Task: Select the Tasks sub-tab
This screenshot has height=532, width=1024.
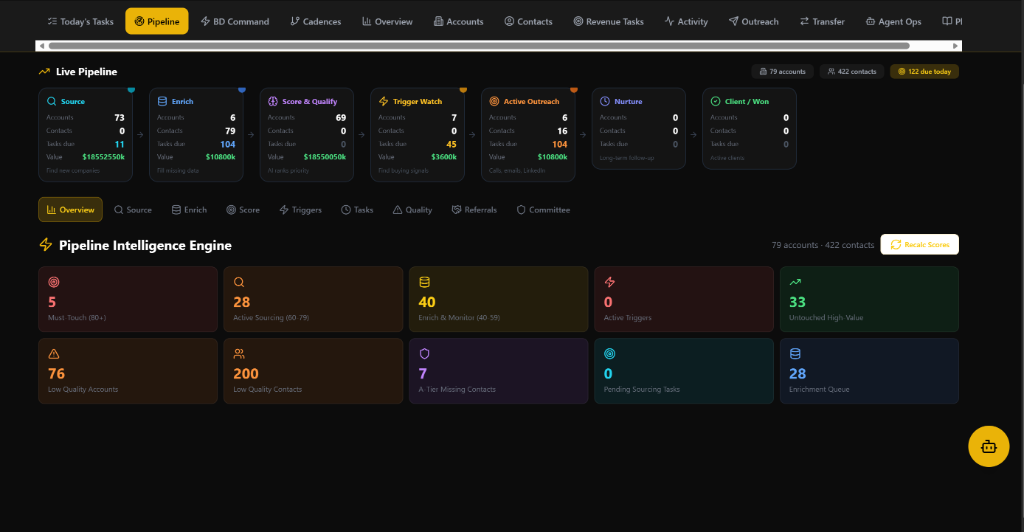Action: tap(357, 210)
